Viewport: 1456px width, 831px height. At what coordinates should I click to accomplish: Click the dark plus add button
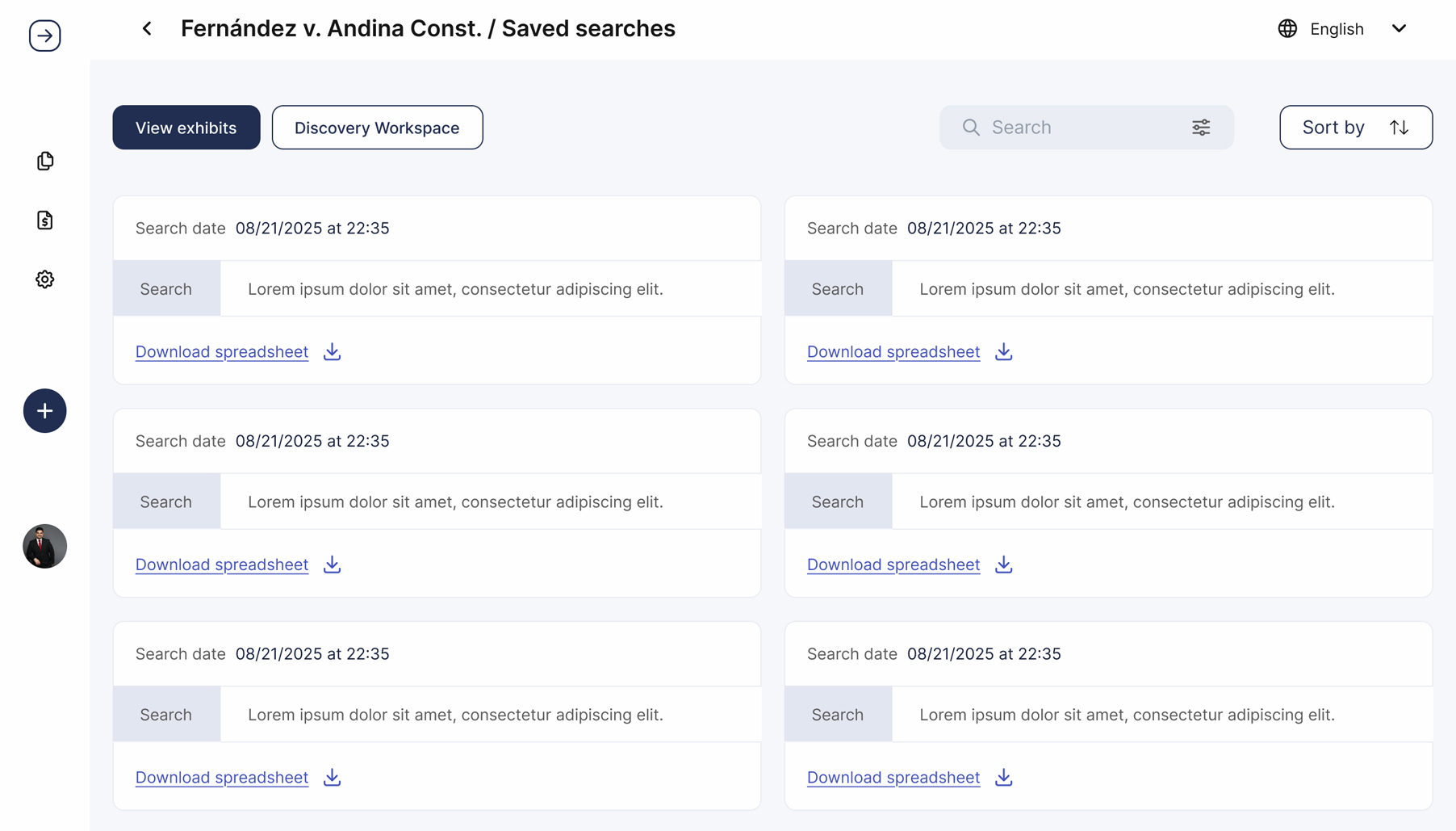pos(44,411)
